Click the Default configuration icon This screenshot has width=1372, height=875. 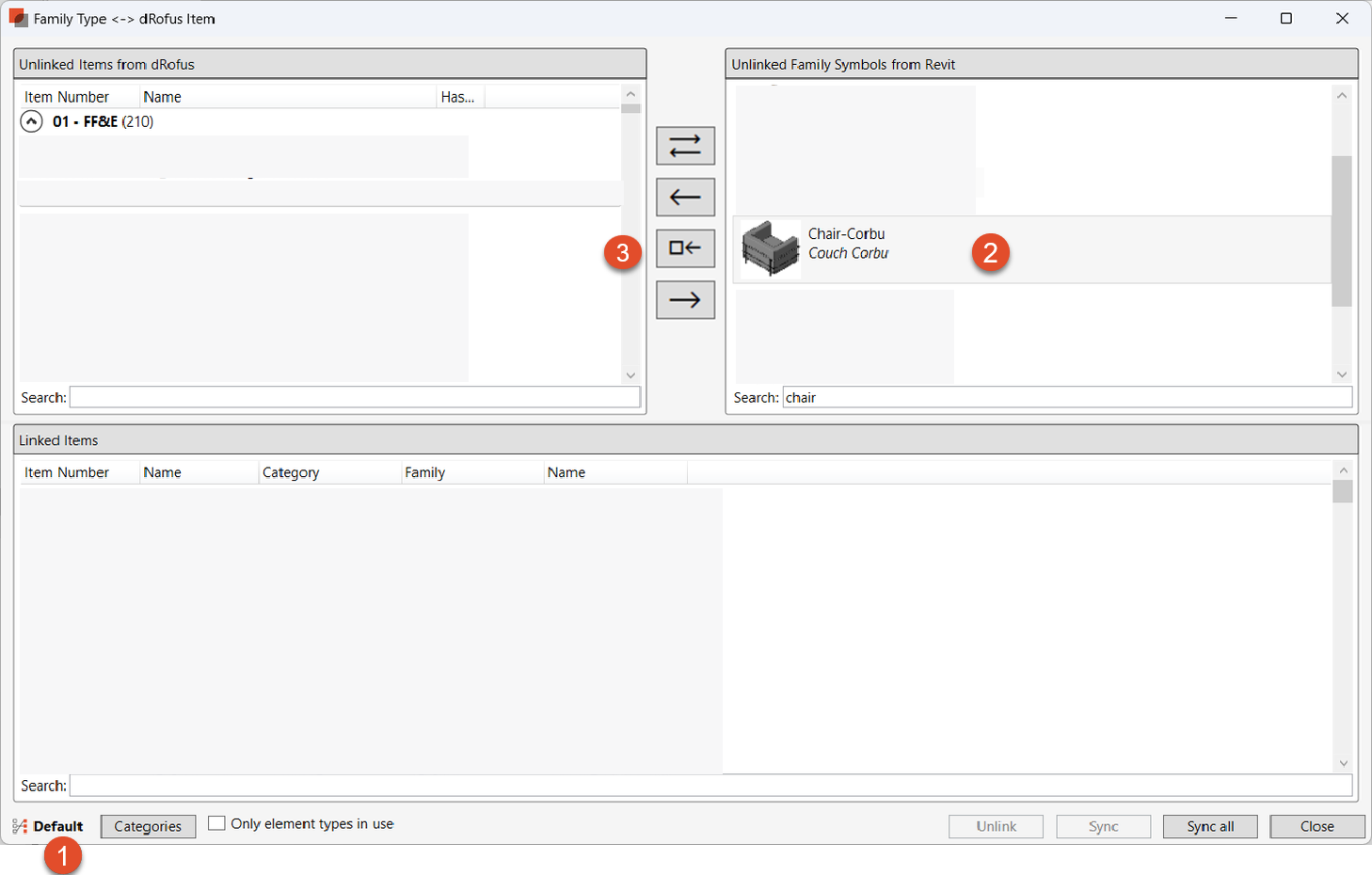pos(20,826)
